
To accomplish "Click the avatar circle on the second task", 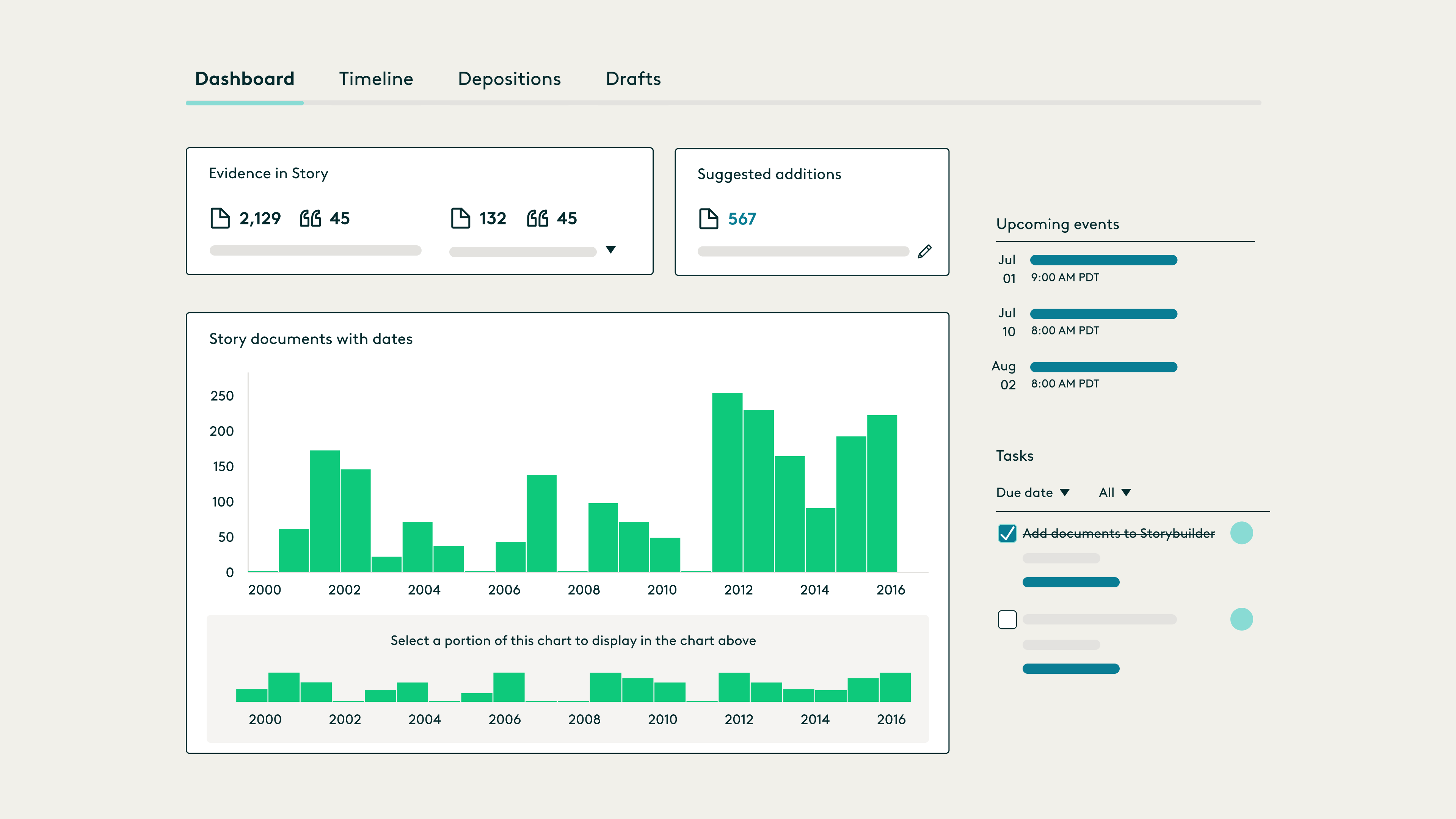I will click(1242, 619).
